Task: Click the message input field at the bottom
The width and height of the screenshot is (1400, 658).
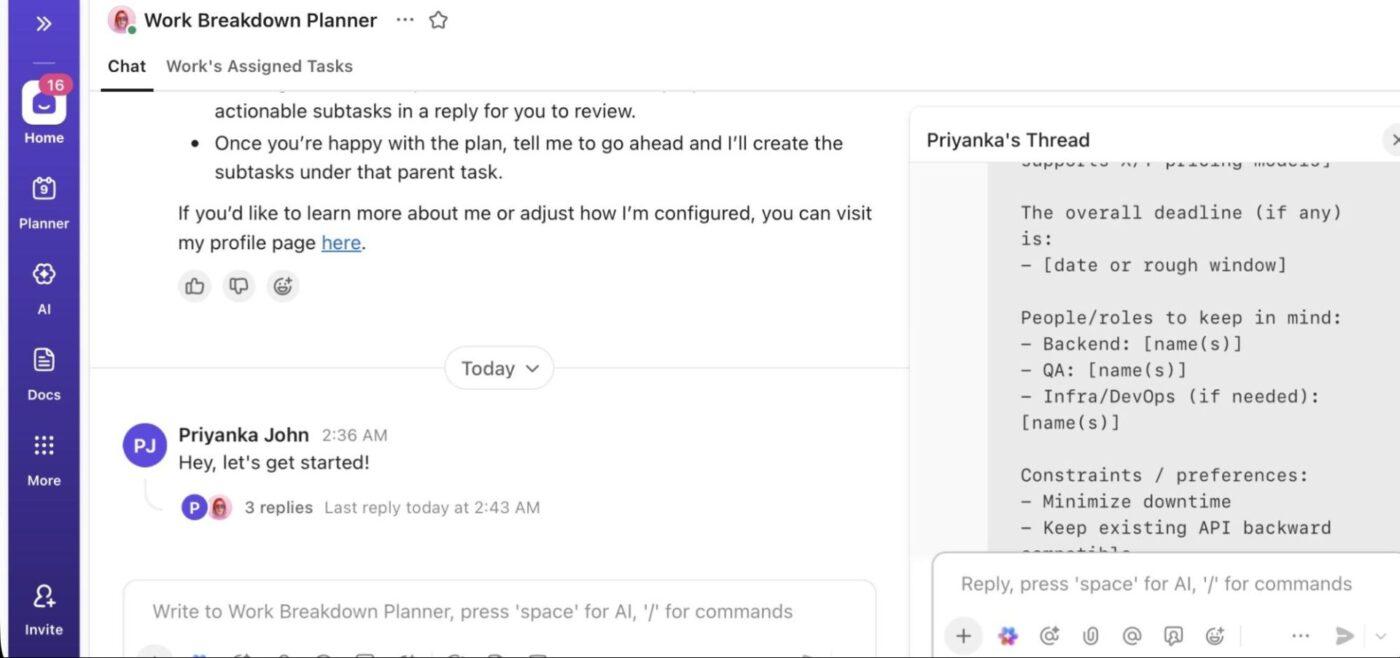Action: 470,610
